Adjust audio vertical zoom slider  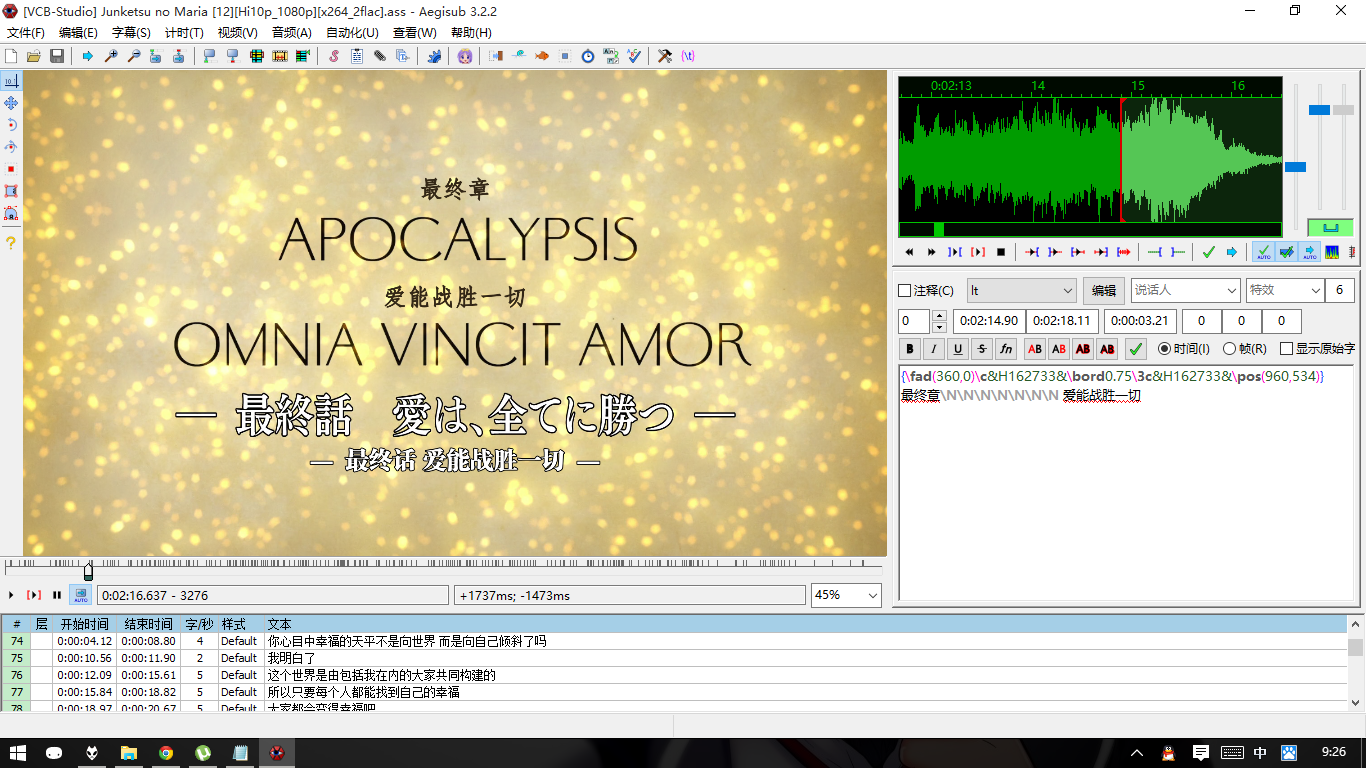[1319, 110]
